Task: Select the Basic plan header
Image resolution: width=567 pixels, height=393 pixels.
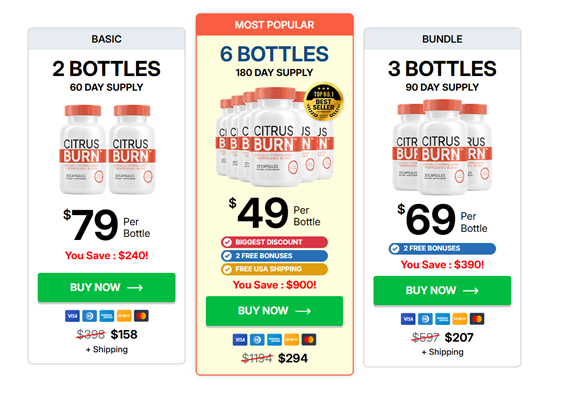Action: click(107, 39)
